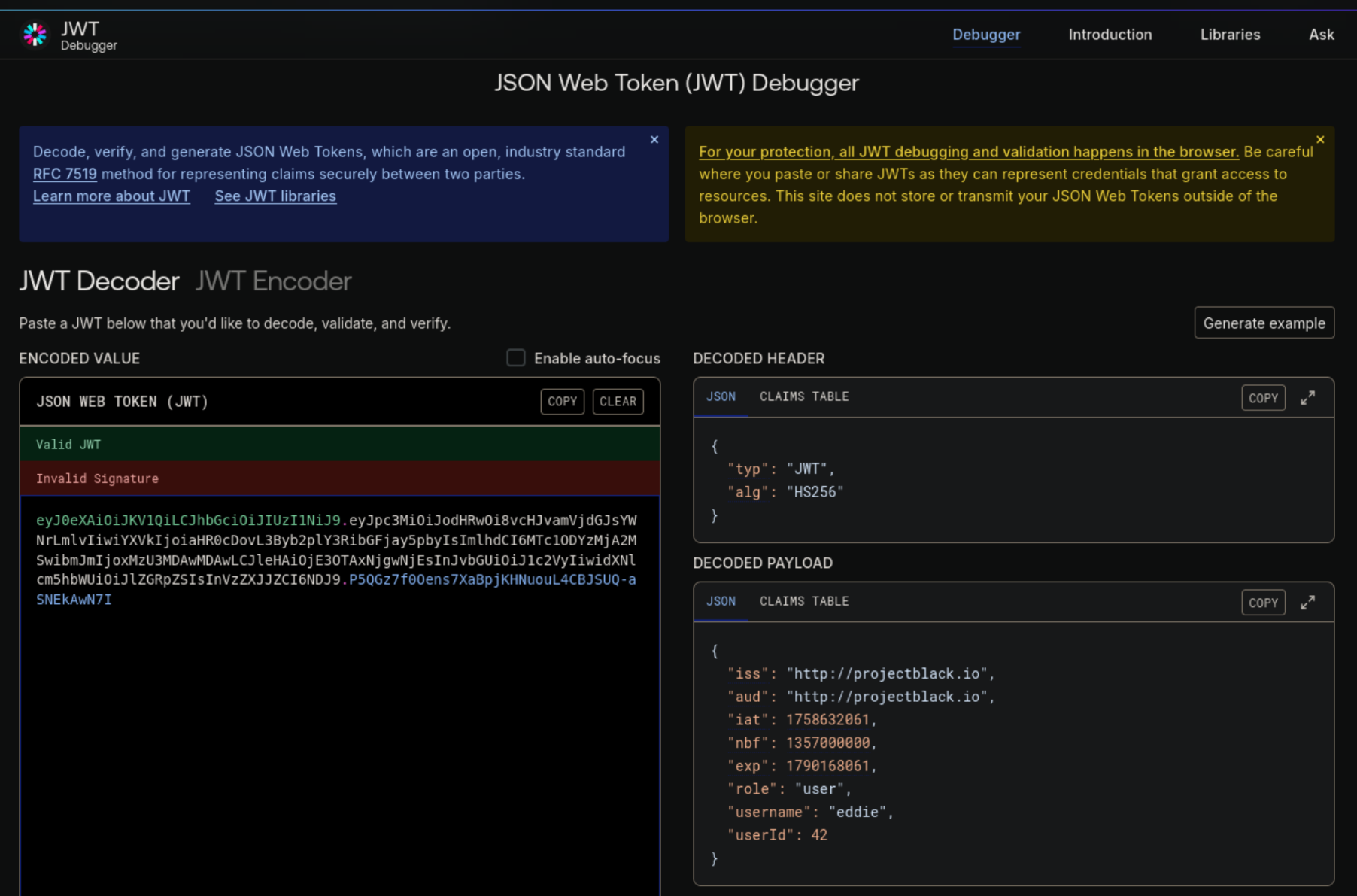Screen dimensions: 1357x896
Task: Switch header view to Claims Table
Action: coord(803,396)
